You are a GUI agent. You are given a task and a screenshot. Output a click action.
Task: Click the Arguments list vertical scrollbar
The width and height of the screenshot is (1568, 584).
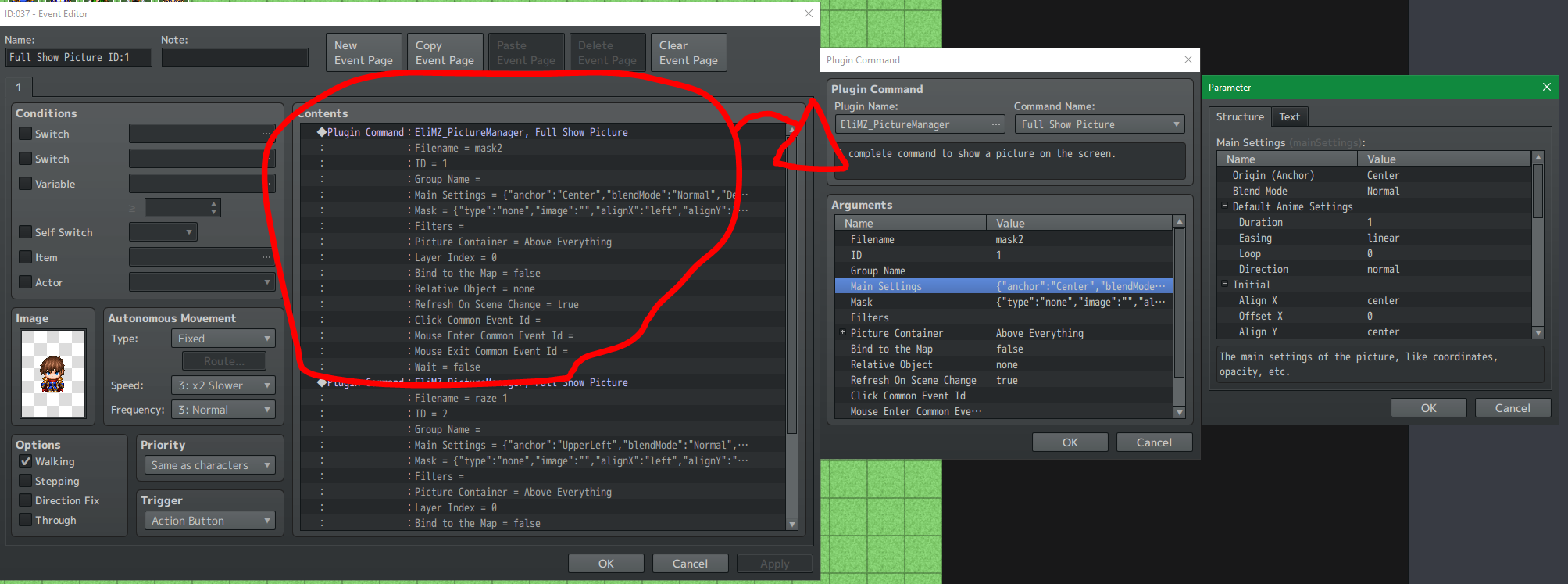coord(1180,317)
